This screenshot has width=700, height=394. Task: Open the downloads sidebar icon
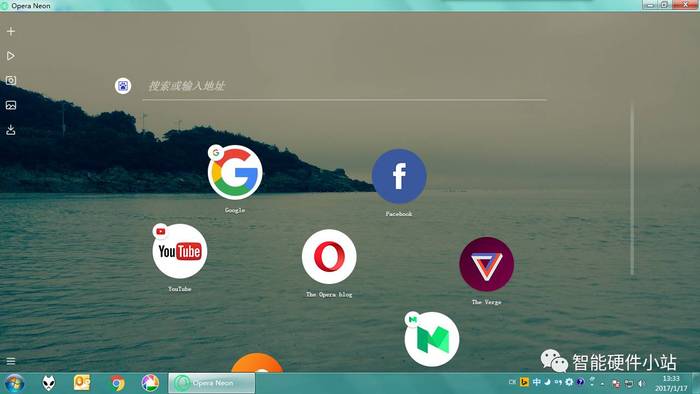[x=11, y=130]
